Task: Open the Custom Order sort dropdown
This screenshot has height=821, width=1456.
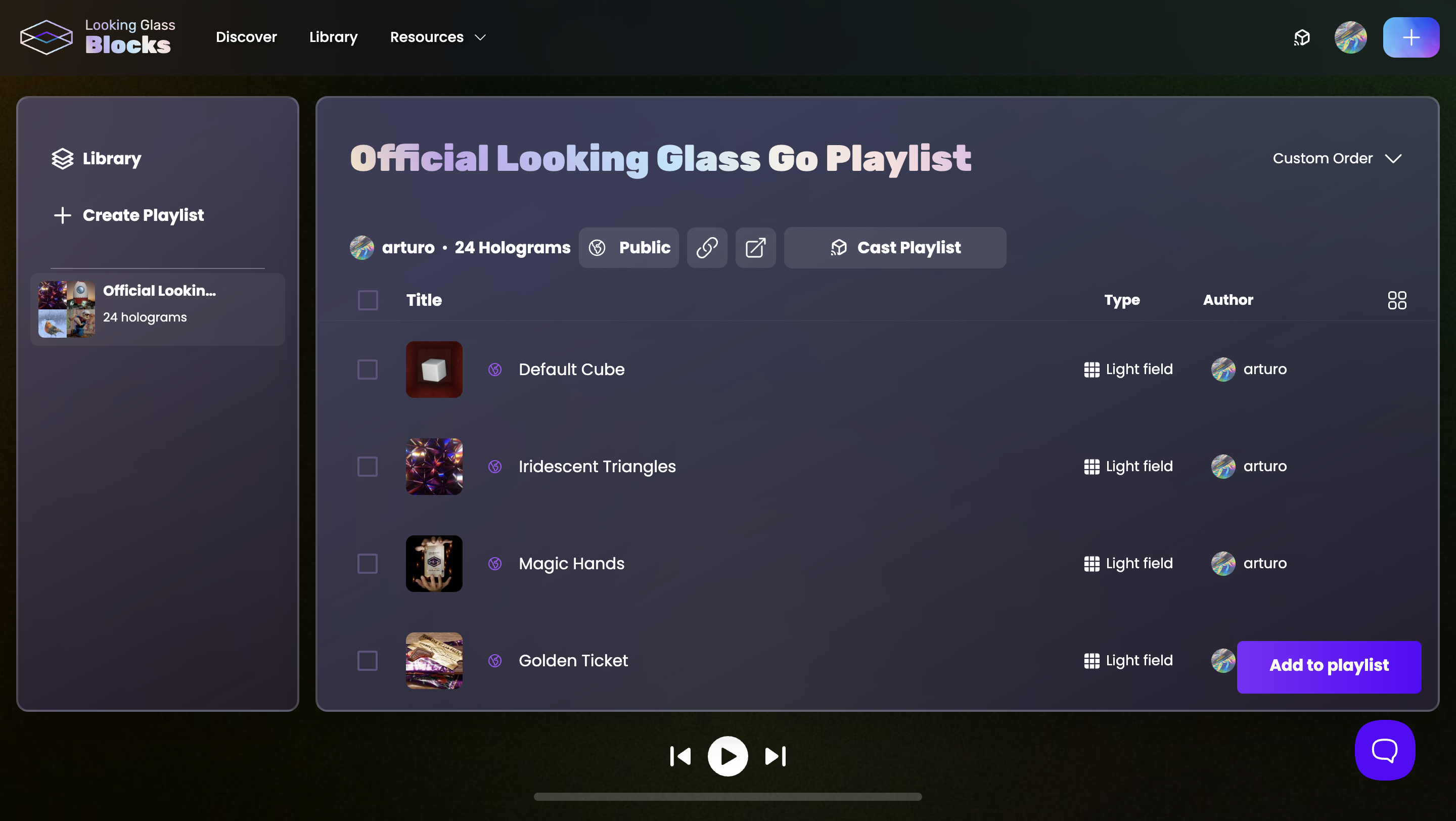Action: pos(1337,158)
